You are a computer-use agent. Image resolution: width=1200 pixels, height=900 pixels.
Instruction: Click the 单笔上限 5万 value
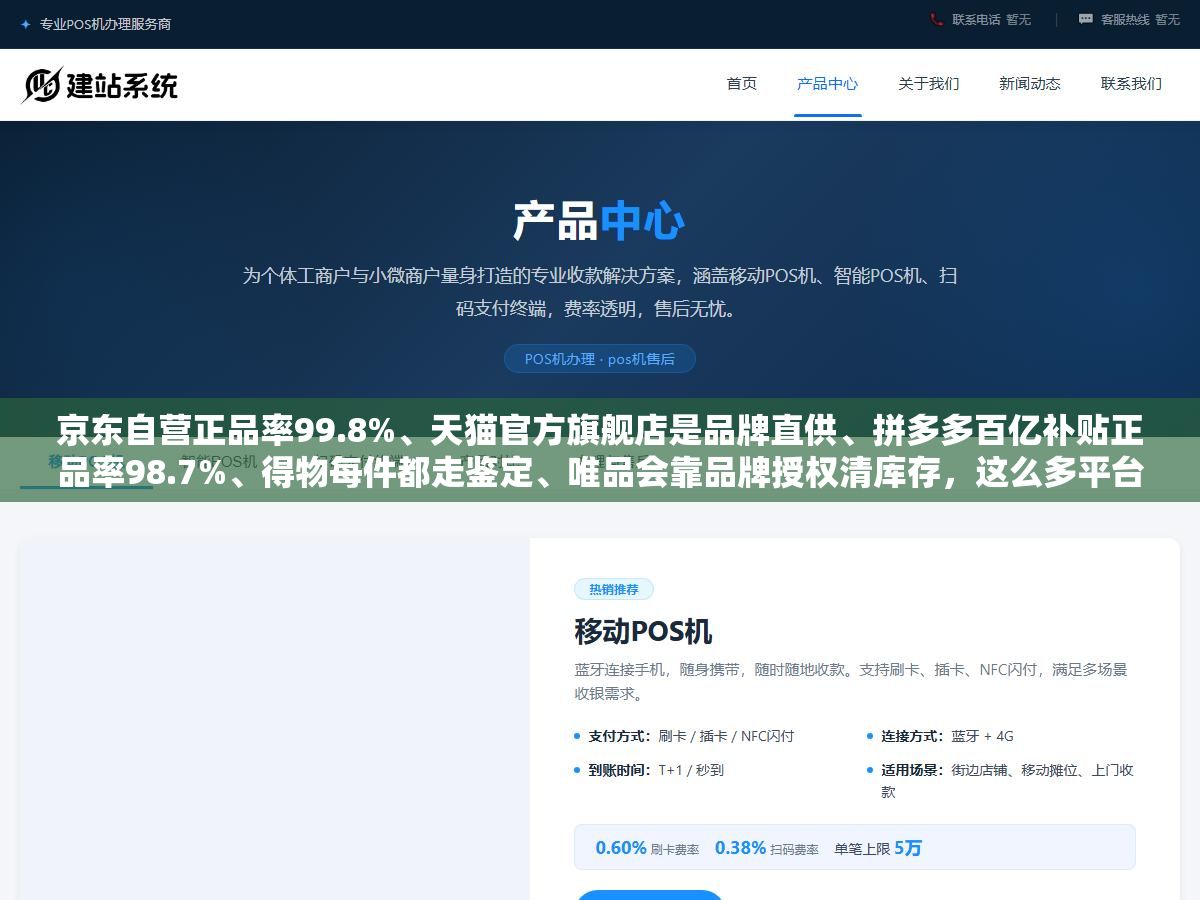coord(878,848)
